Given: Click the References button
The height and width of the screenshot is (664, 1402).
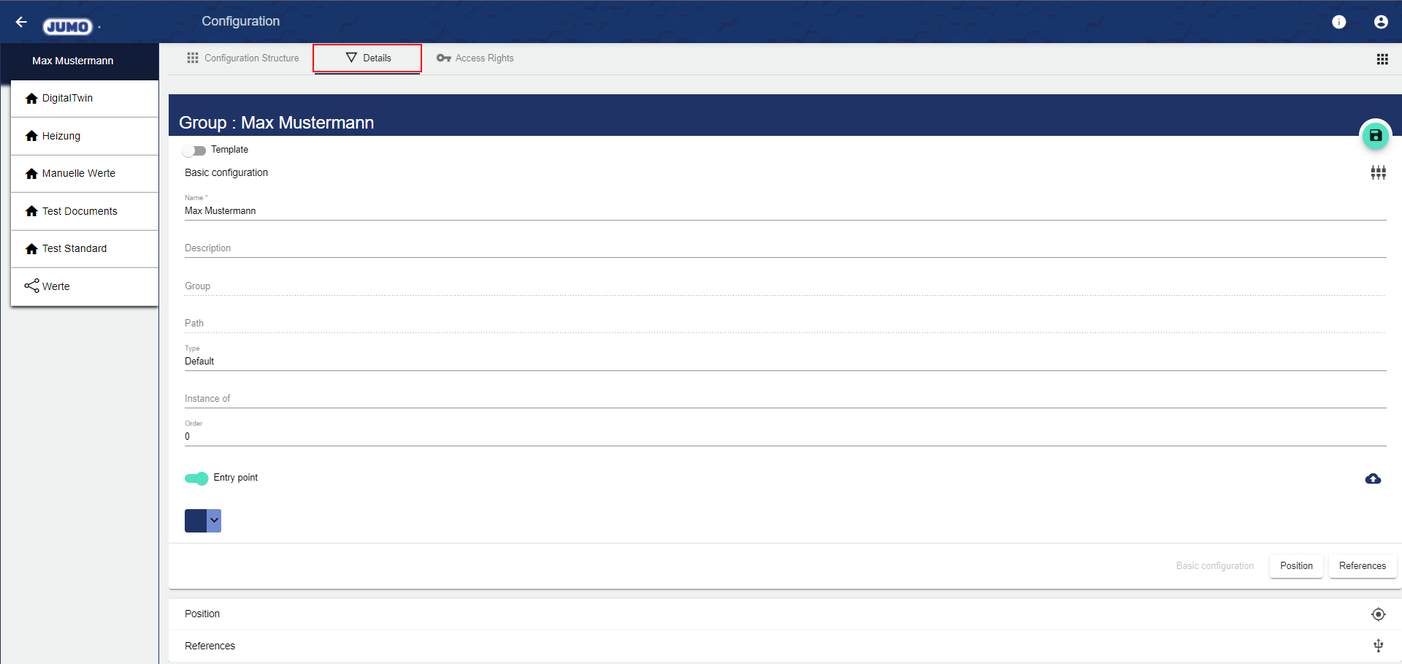Looking at the screenshot, I should click(x=1362, y=566).
